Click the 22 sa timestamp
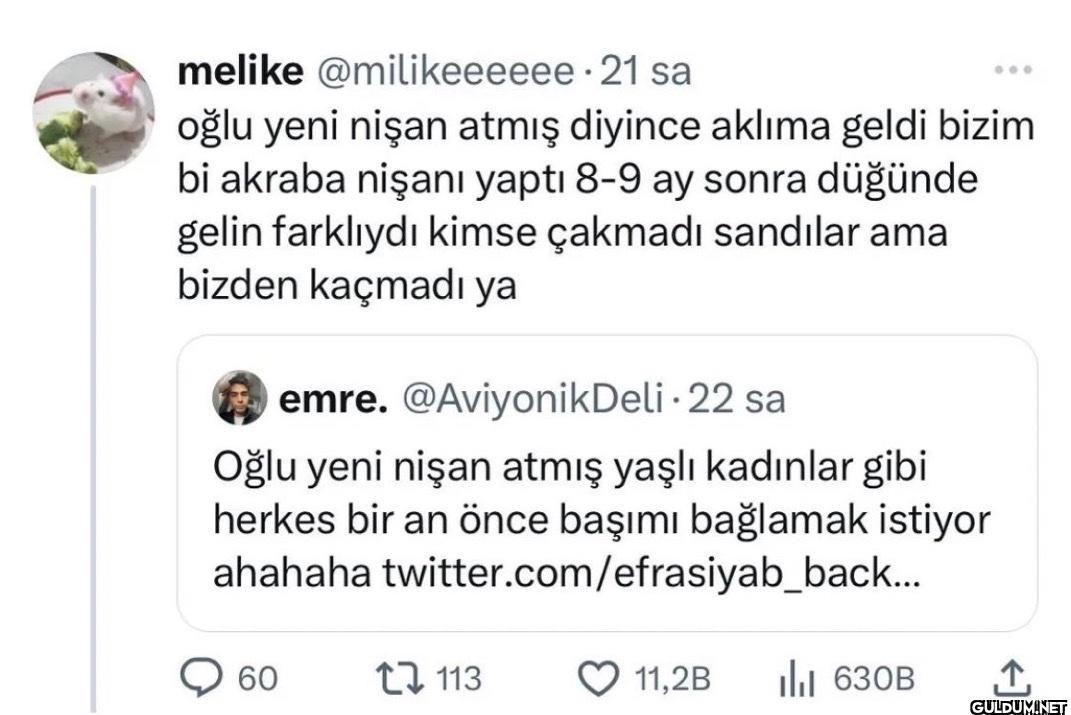 click(737, 399)
